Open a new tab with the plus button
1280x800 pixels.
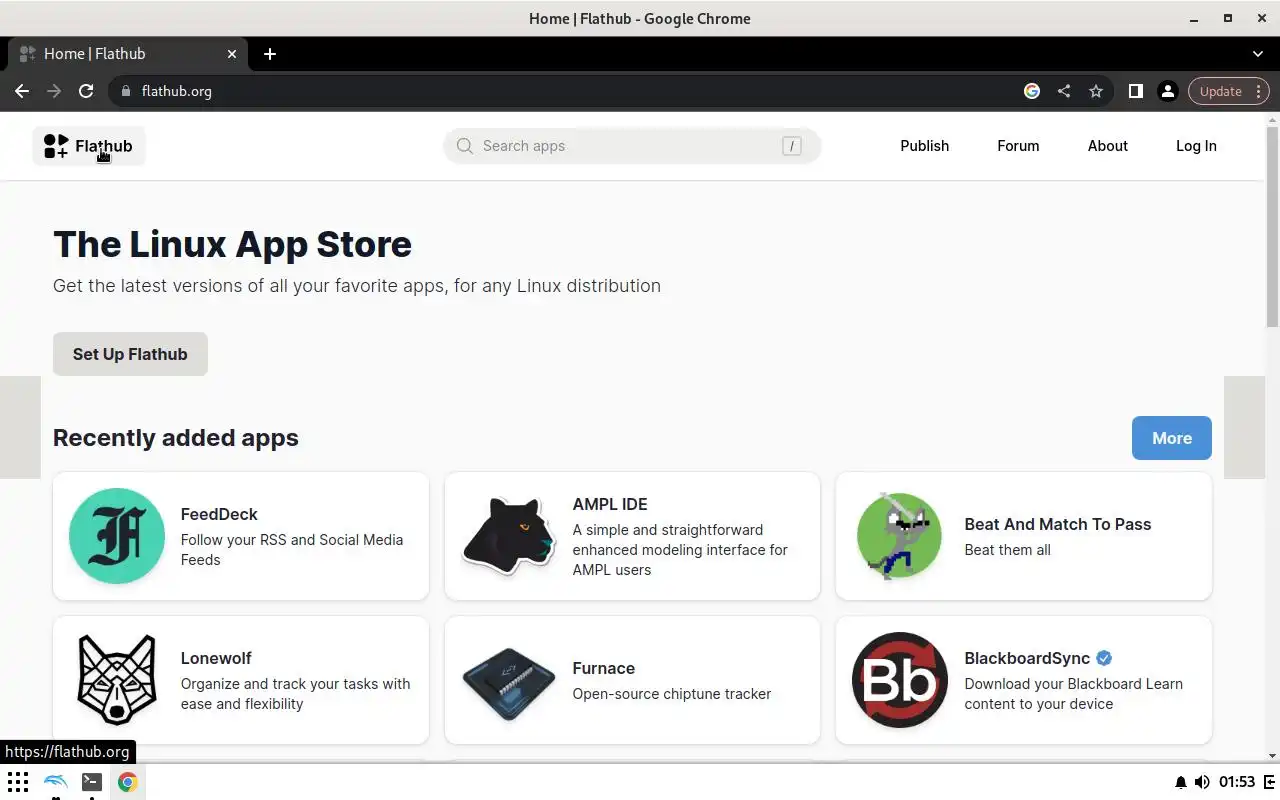tap(270, 54)
